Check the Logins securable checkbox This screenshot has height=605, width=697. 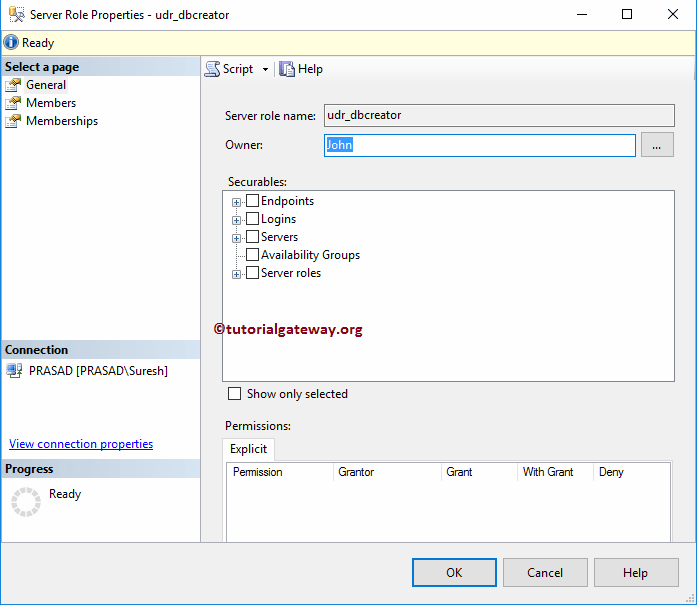[x=252, y=219]
